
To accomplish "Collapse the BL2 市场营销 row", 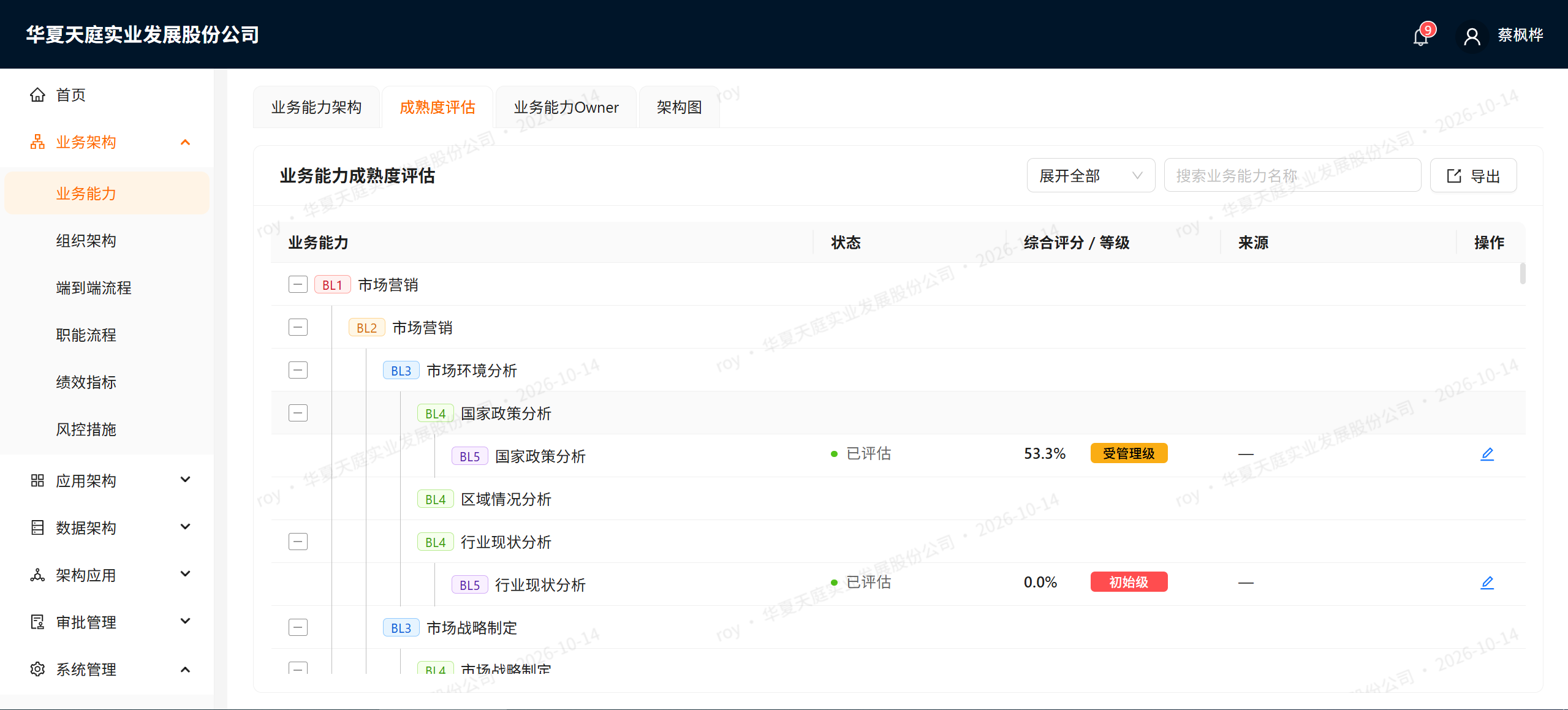I will 298,327.
